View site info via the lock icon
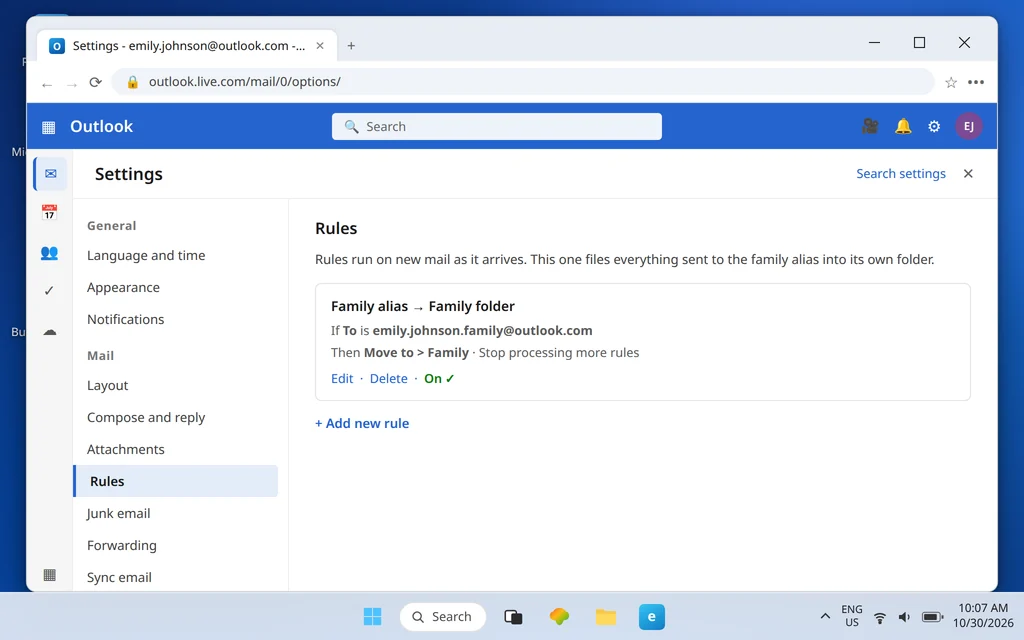The width and height of the screenshot is (1024, 640). pyautogui.click(x=133, y=82)
